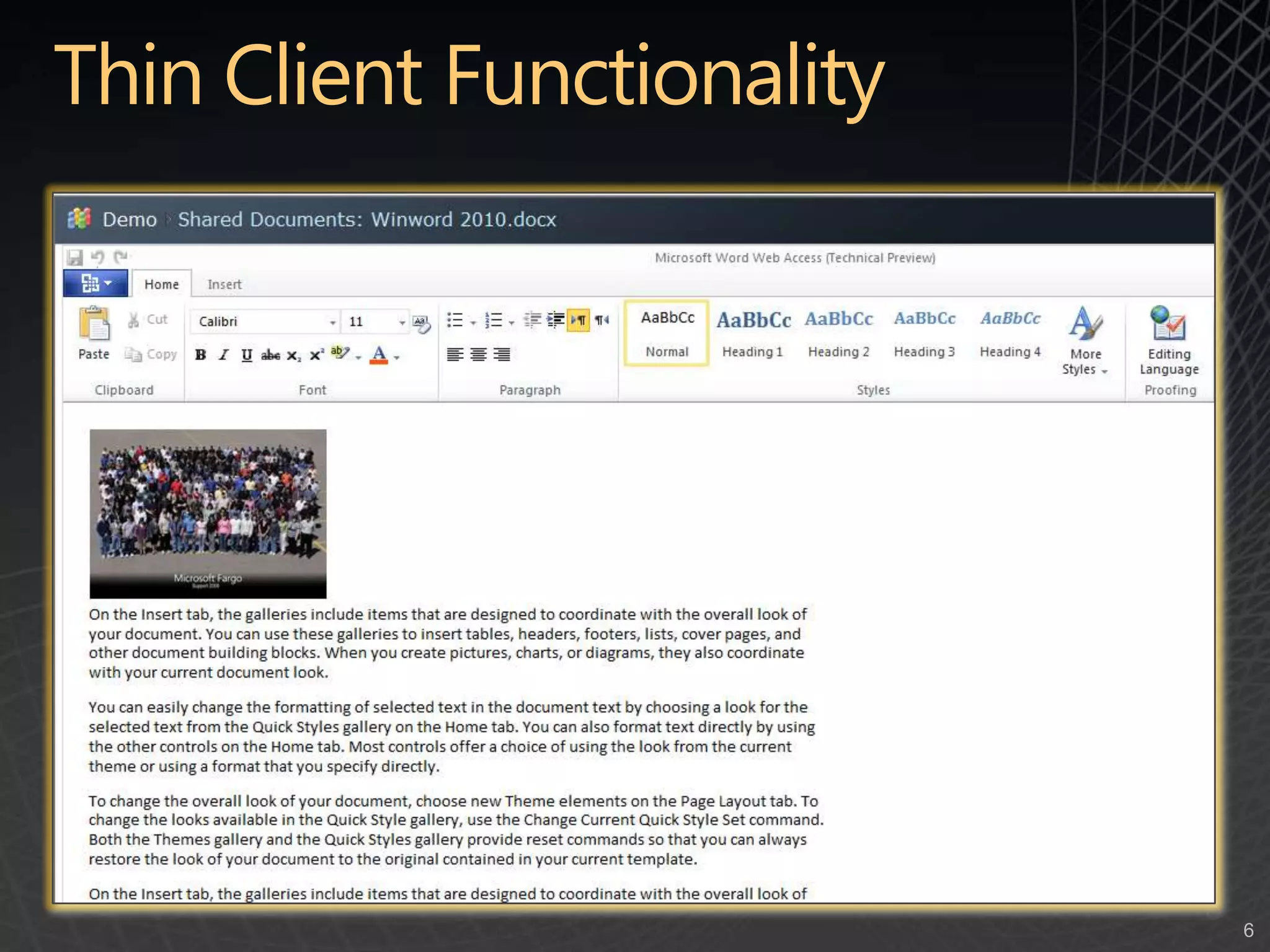Toggle Superscript formatting
Viewport: 1270px width, 952px height.
click(x=316, y=355)
